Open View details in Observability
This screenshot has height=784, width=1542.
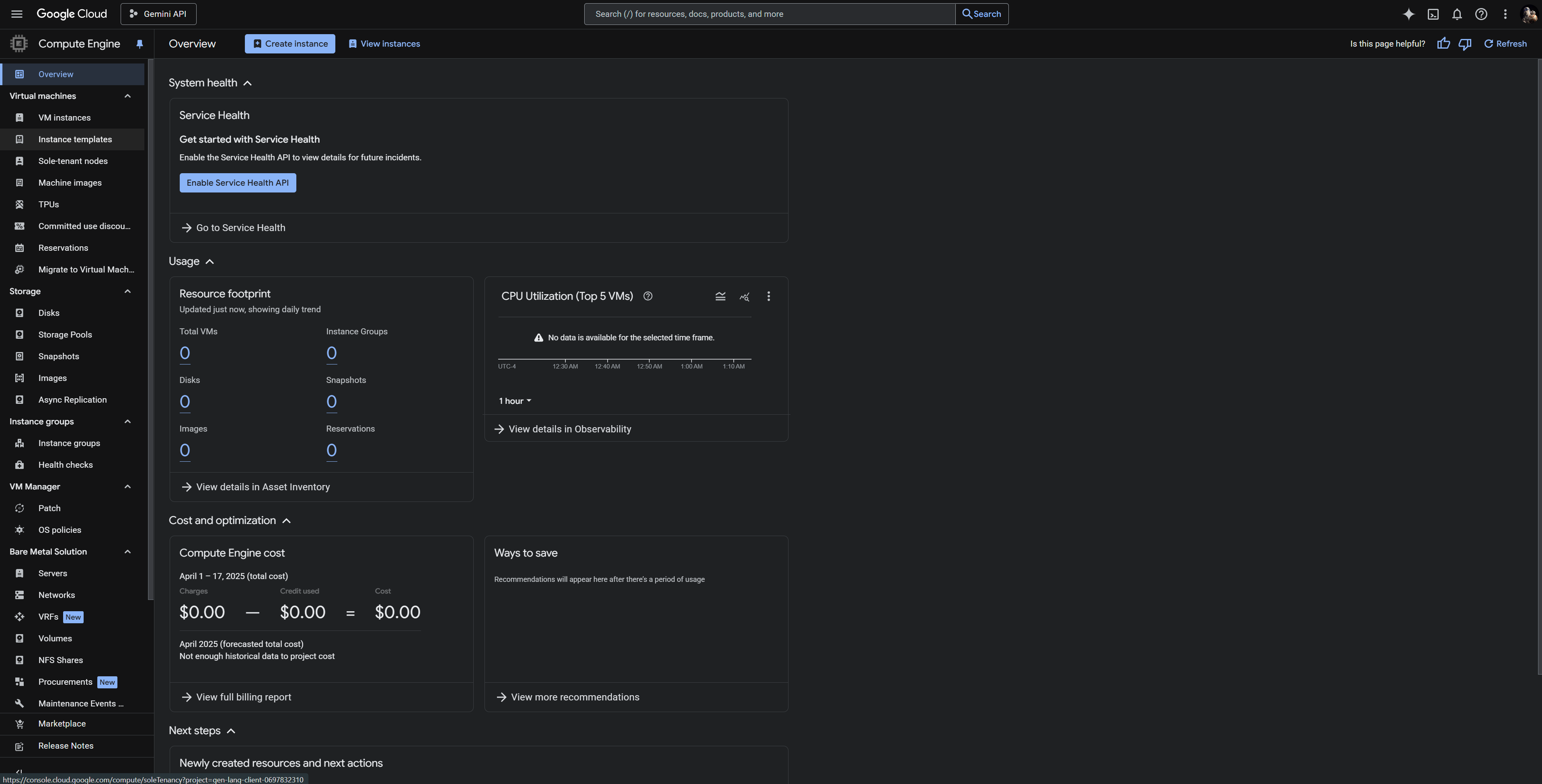tap(563, 429)
